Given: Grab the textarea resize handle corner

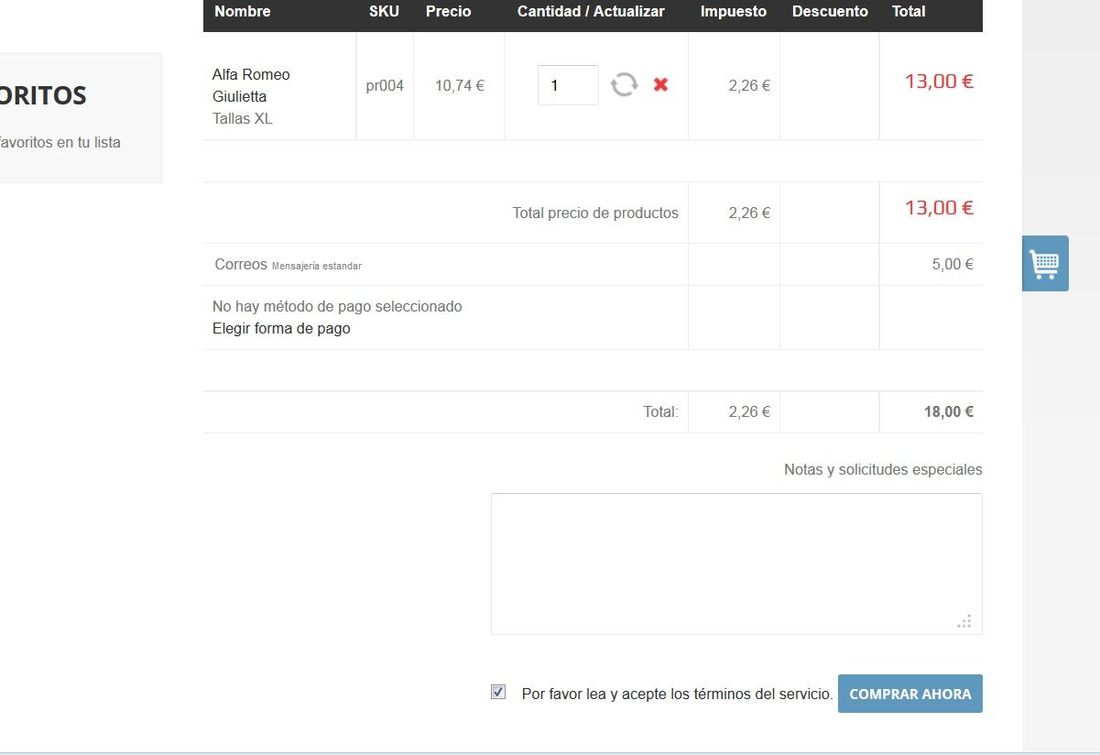Looking at the screenshot, I should [x=965, y=621].
